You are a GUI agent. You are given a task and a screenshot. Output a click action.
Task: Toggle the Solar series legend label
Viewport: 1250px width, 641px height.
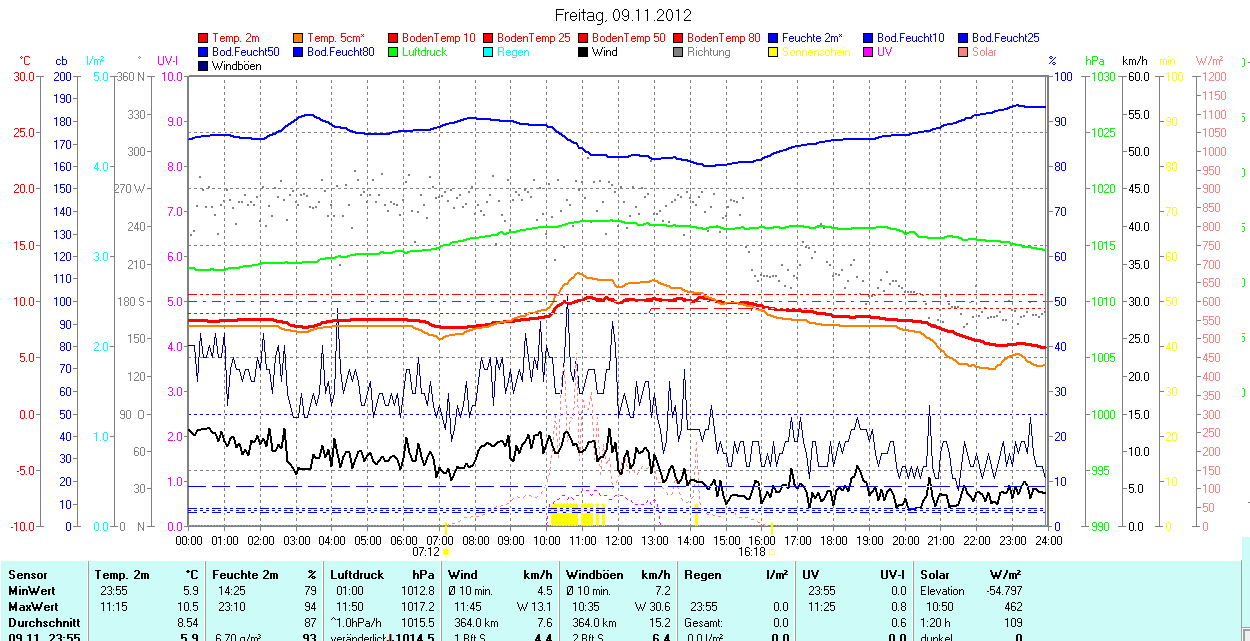click(x=984, y=52)
